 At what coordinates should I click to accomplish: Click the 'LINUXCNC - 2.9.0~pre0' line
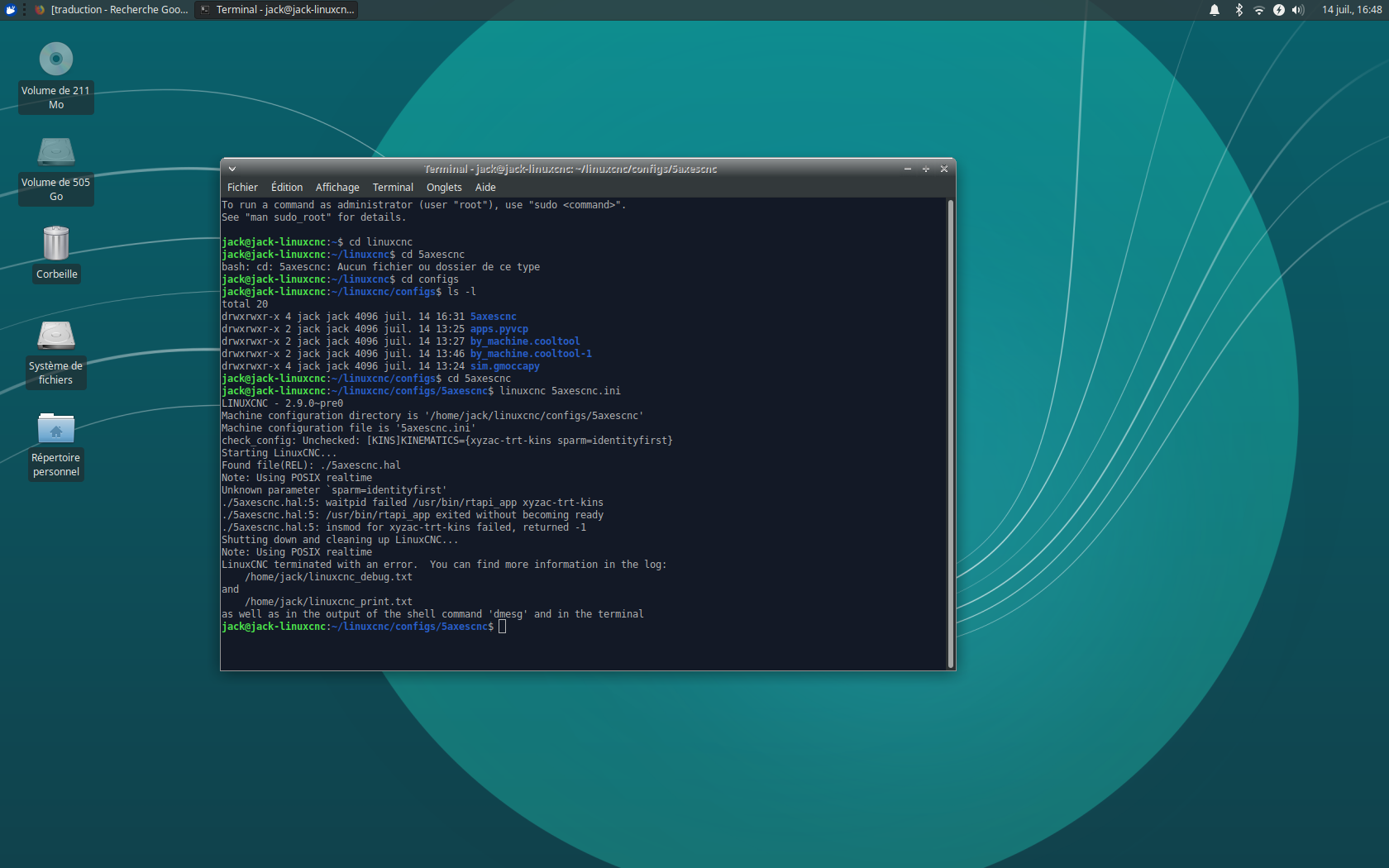(282, 403)
